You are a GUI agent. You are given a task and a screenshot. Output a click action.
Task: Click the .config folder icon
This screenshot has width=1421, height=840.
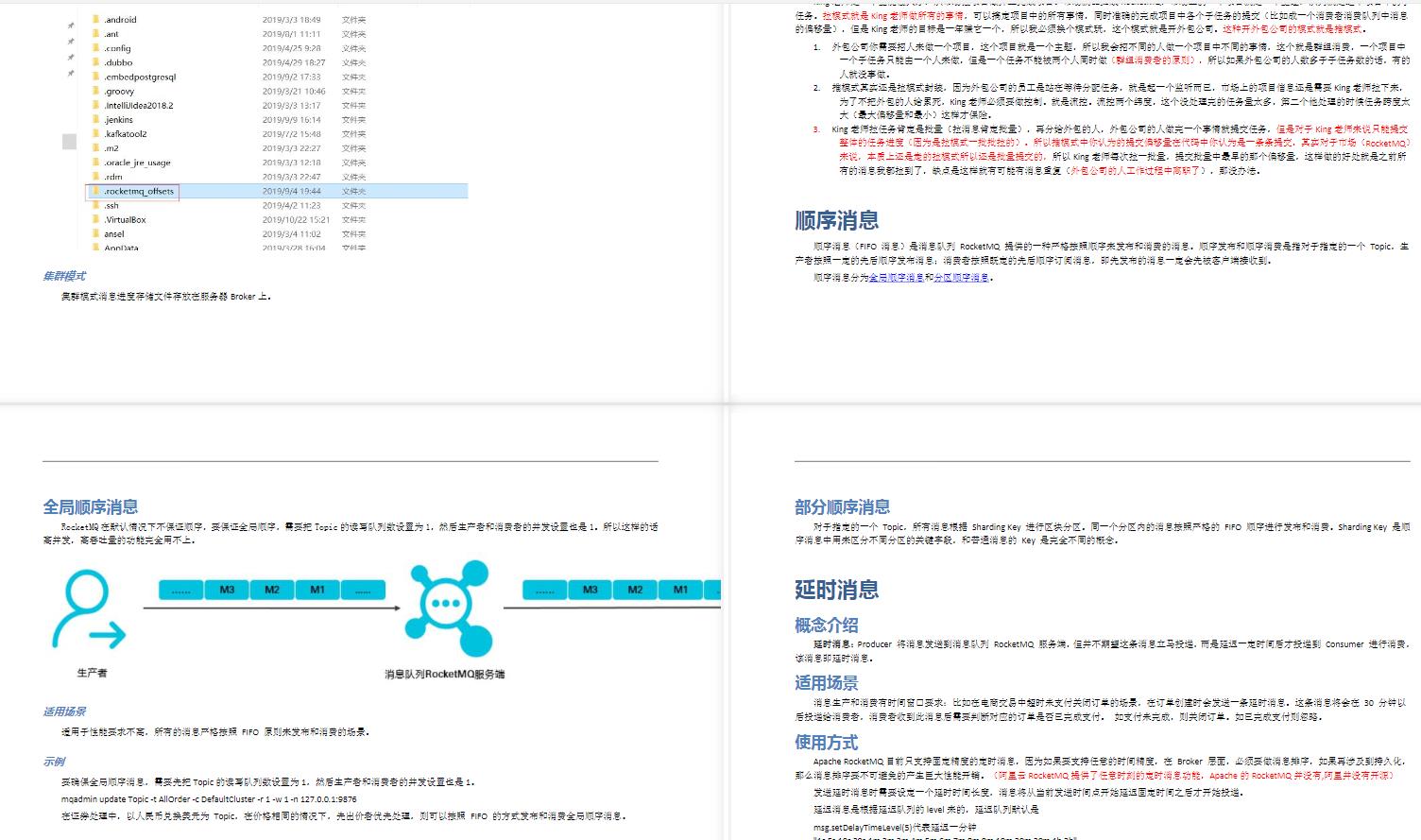(x=96, y=47)
